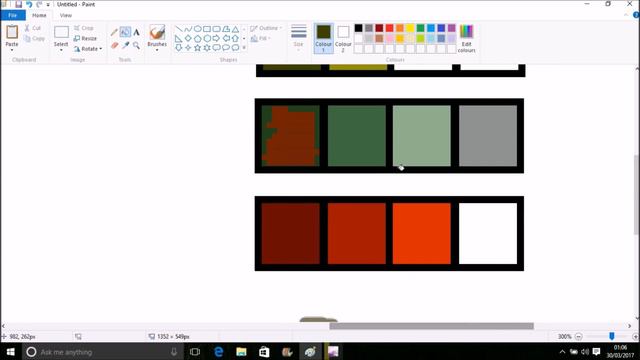Click the Ask me anything search box
The image size is (640, 360).
coord(101,351)
